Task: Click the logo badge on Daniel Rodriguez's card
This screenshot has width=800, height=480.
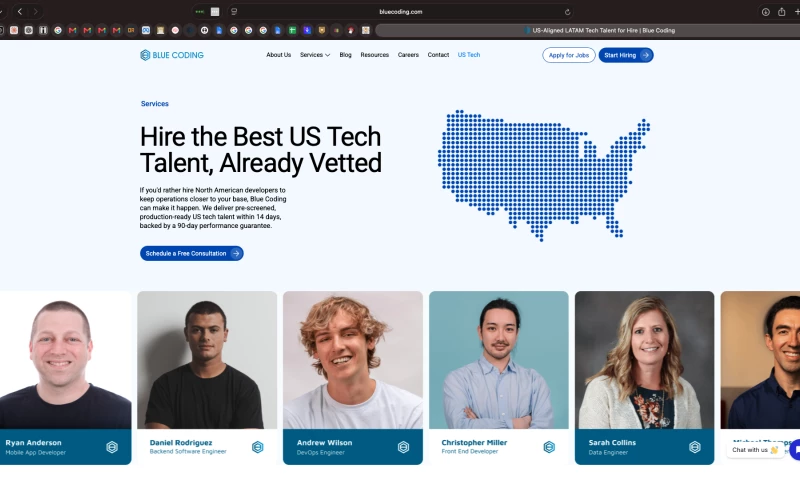Action: point(258,447)
